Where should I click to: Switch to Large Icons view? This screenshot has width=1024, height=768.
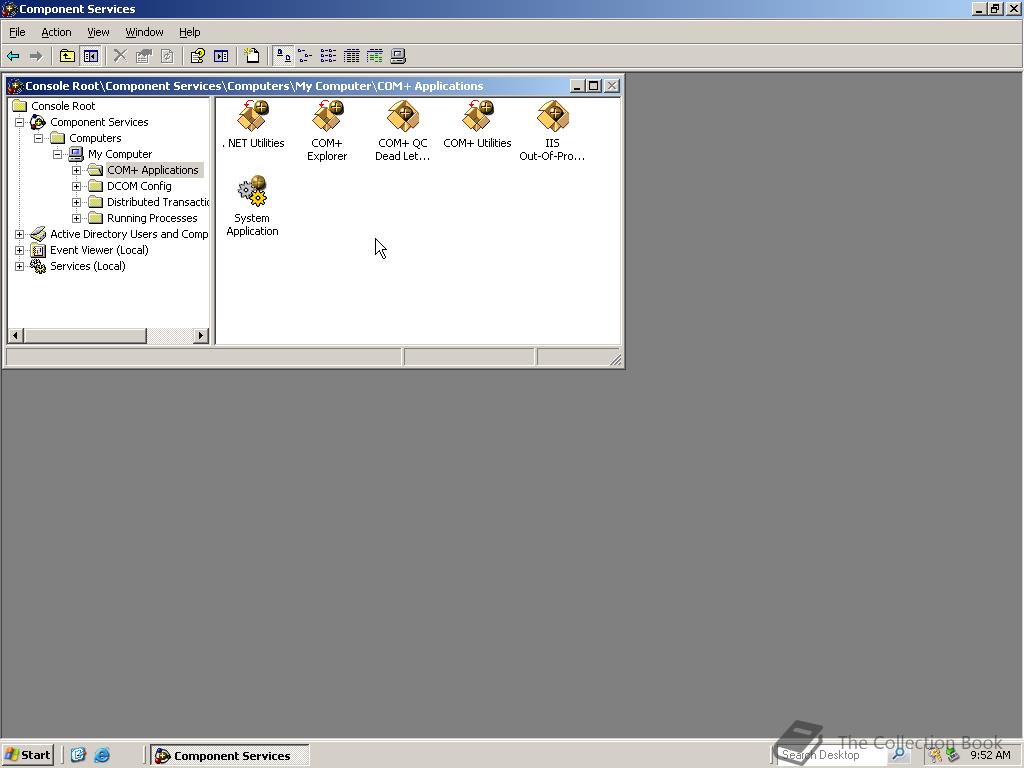point(283,56)
